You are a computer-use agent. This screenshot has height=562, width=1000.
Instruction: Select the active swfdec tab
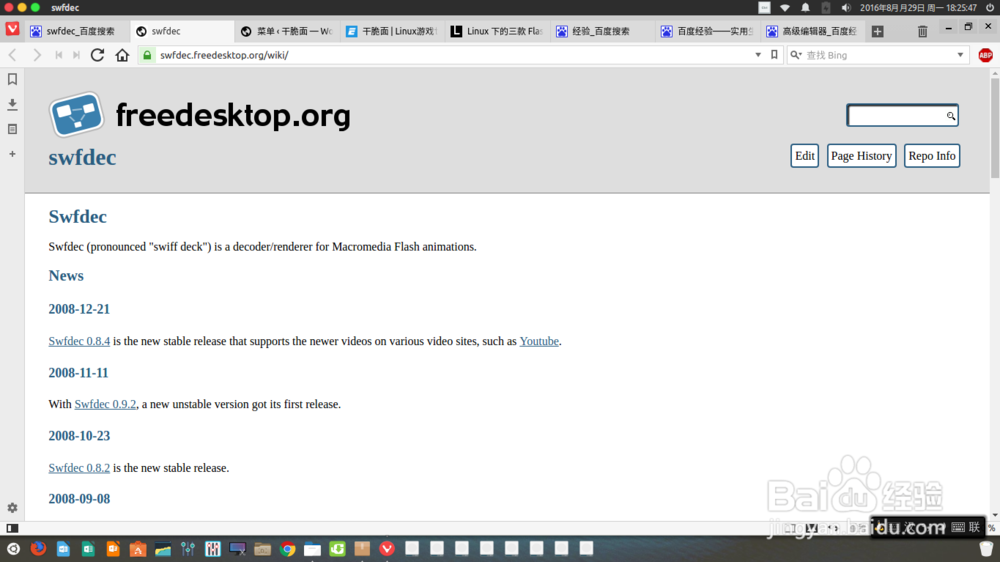(182, 31)
